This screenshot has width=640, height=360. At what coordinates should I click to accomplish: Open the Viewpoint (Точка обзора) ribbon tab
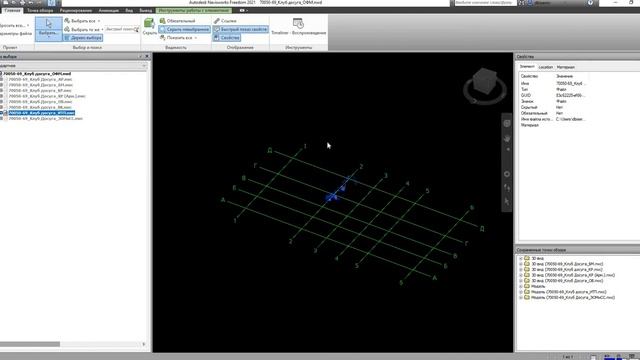40,11
